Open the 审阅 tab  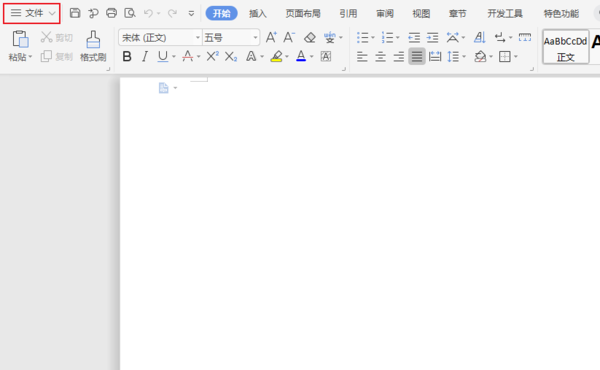coord(385,14)
